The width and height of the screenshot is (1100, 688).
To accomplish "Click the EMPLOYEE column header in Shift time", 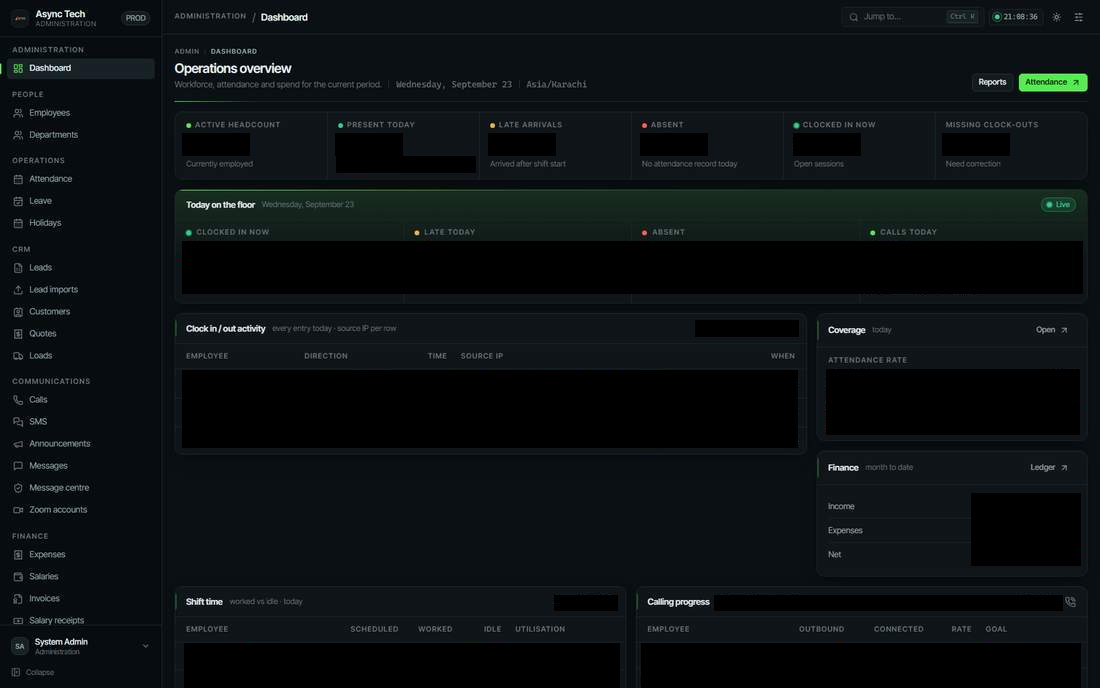I will [207, 629].
